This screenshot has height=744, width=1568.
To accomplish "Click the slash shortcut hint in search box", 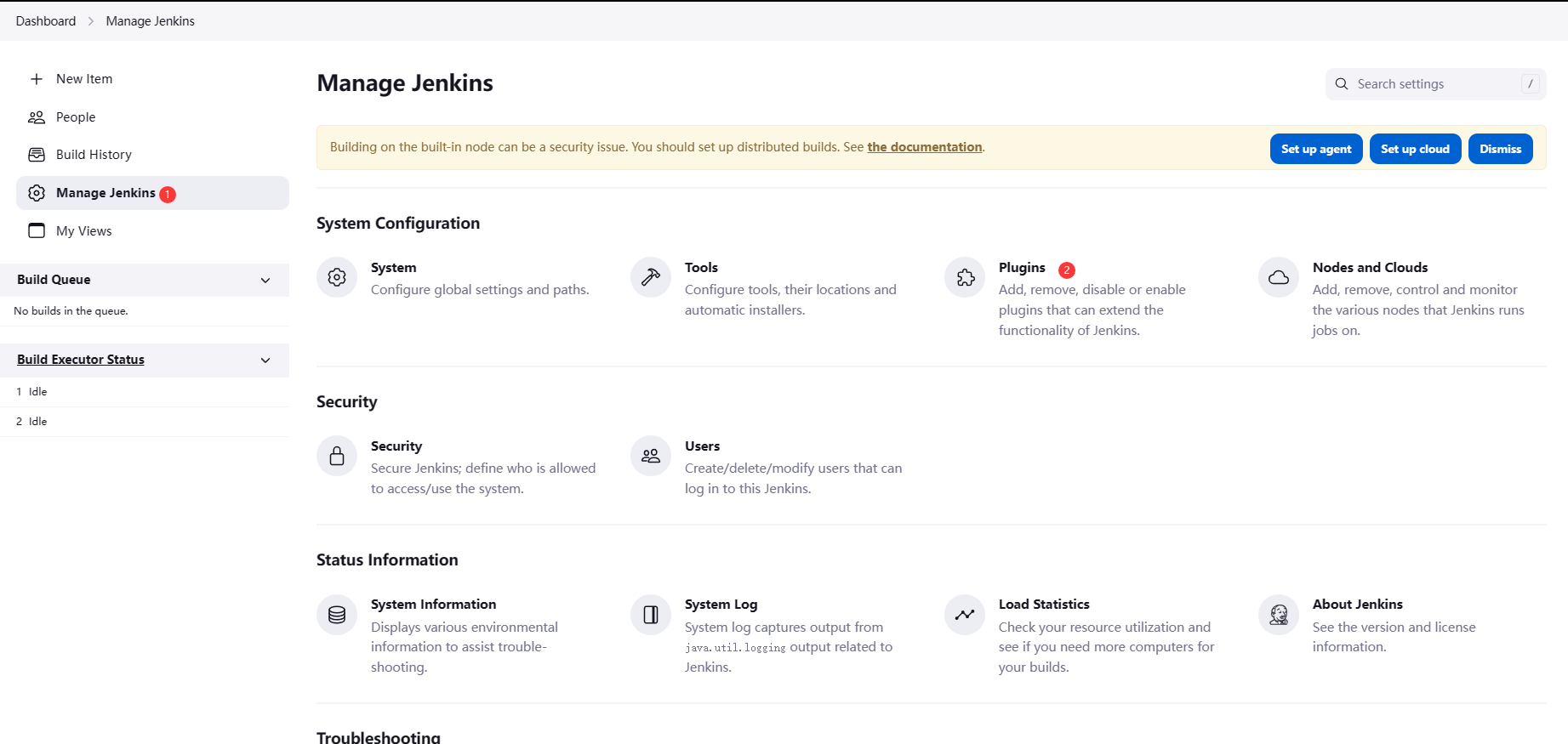I will [1531, 84].
